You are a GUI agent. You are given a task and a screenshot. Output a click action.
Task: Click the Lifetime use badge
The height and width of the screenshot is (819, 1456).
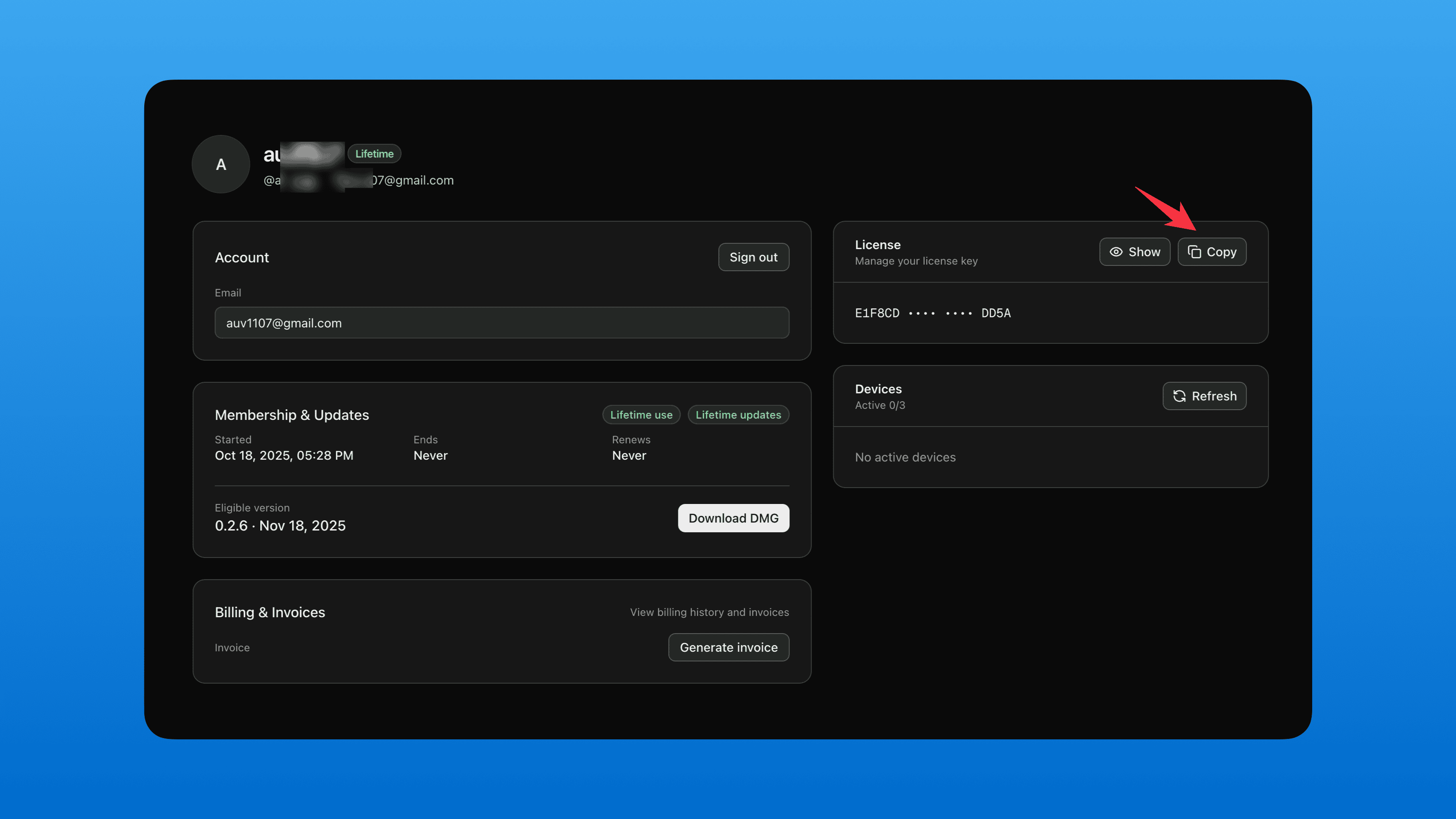(x=641, y=415)
